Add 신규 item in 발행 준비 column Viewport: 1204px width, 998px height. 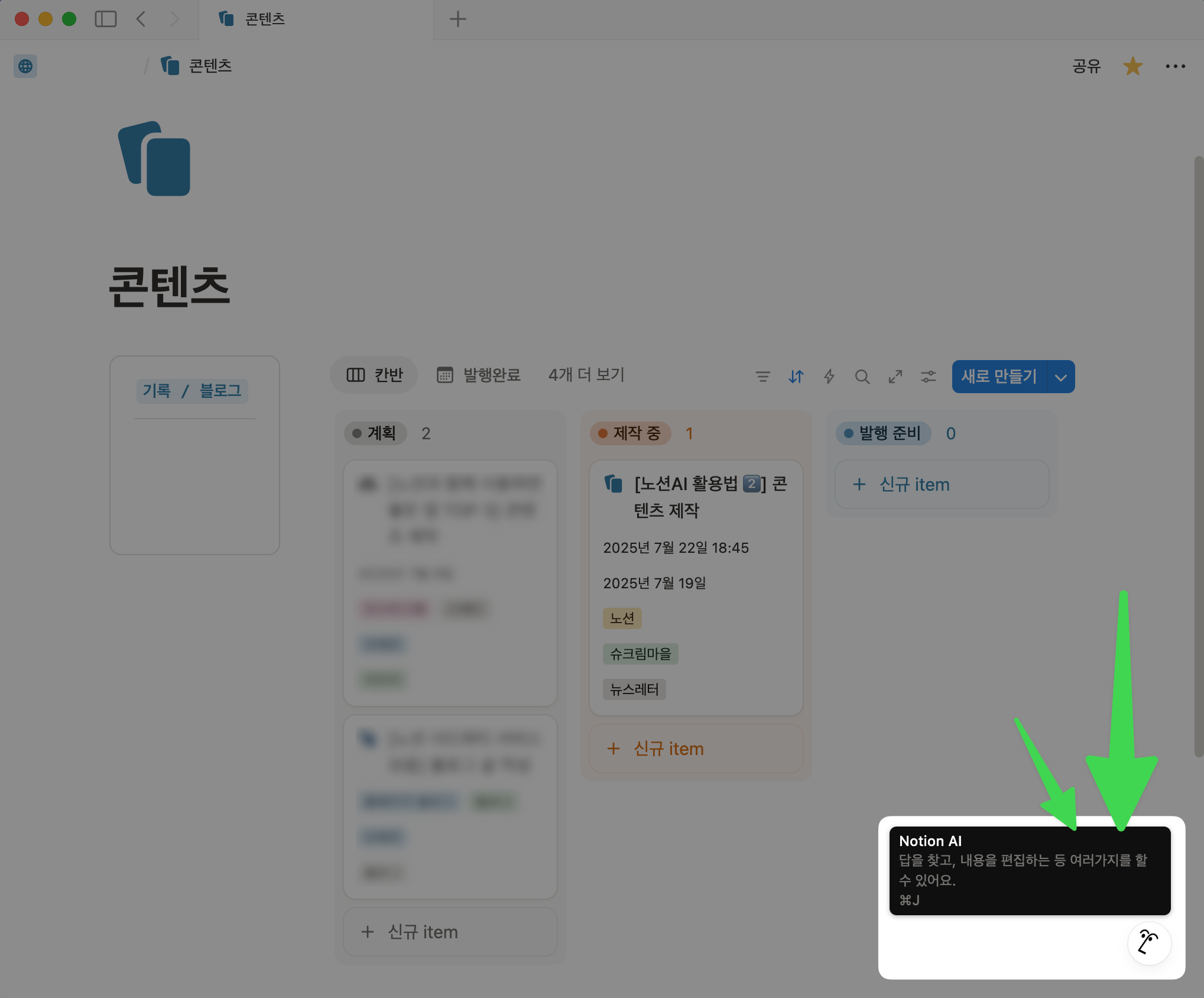[x=942, y=484]
